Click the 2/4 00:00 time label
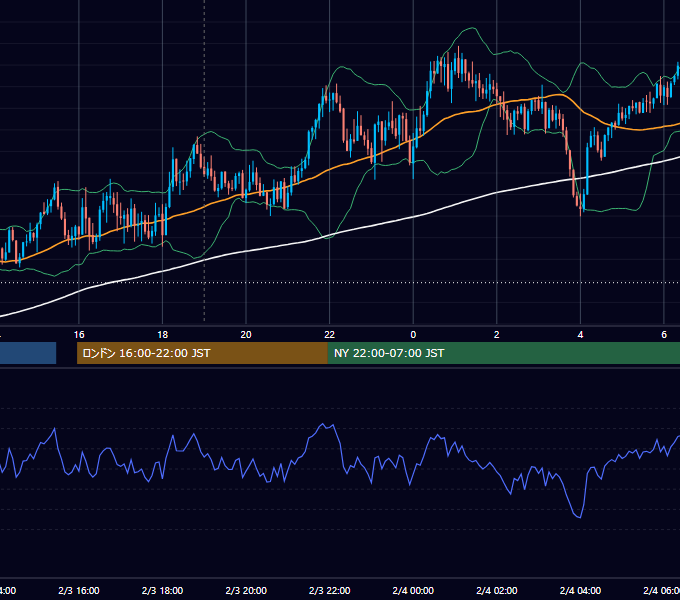Screen dimensions: 680x600 413,591
